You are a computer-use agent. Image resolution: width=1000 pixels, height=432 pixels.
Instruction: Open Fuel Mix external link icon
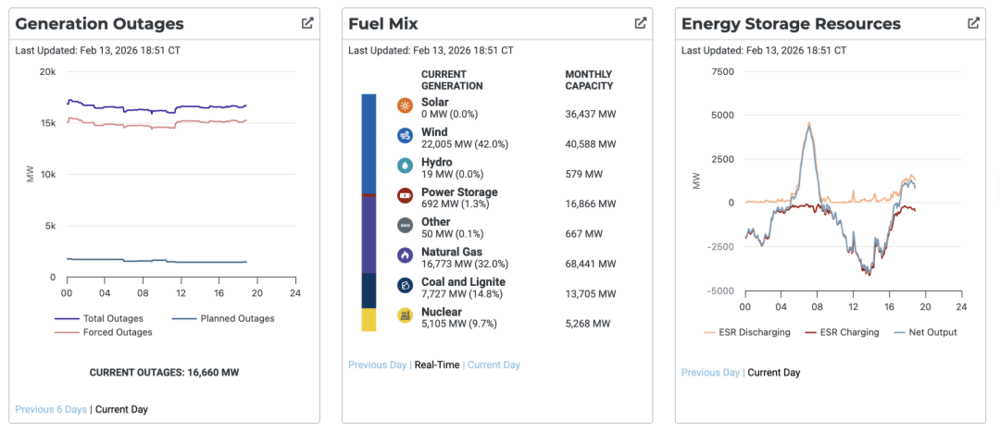click(x=640, y=23)
